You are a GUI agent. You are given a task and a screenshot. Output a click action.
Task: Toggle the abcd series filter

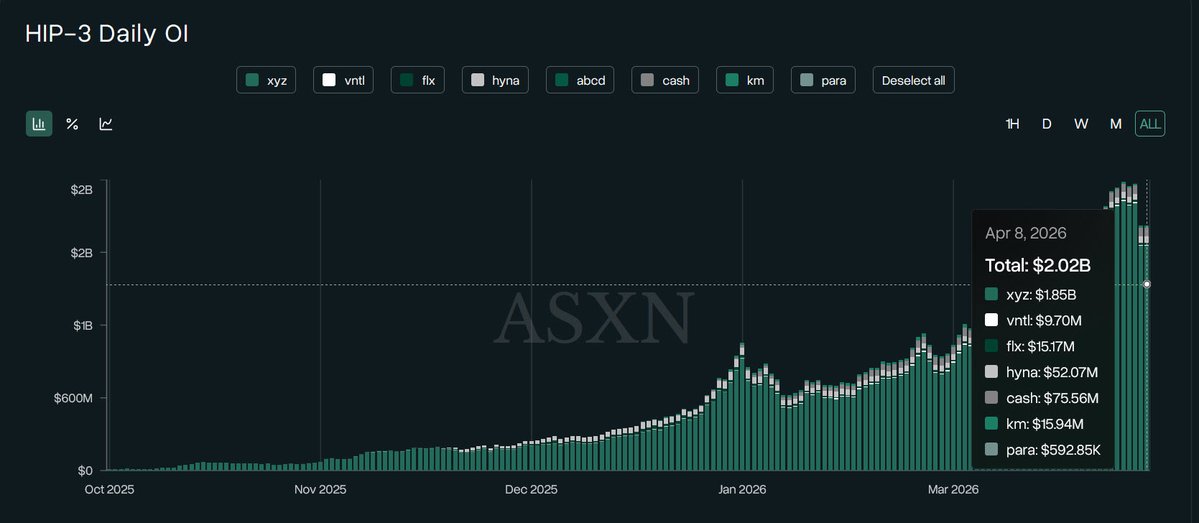pyautogui.click(x=581, y=80)
